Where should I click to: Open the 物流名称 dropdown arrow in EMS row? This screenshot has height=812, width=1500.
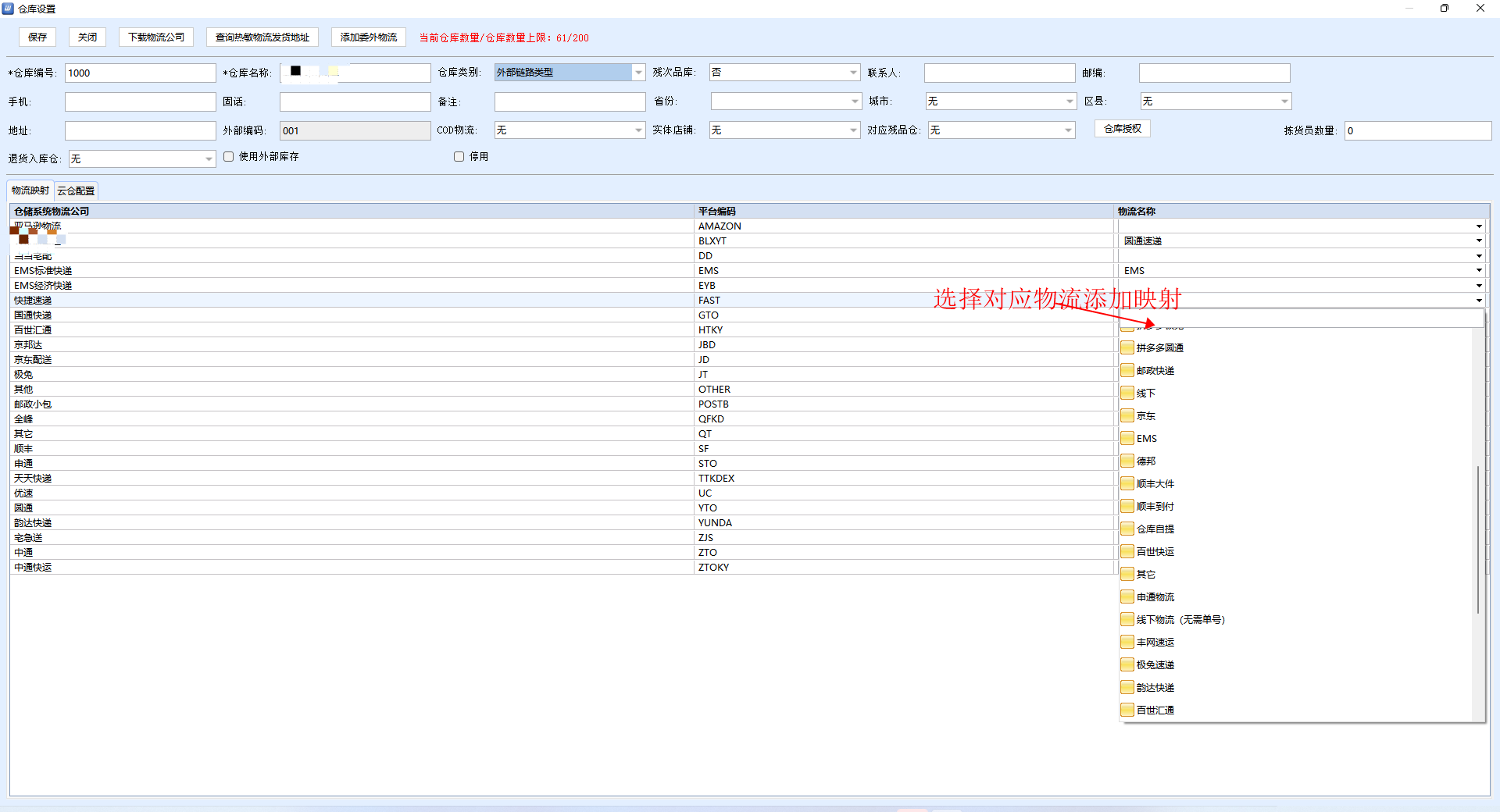pos(1479,271)
